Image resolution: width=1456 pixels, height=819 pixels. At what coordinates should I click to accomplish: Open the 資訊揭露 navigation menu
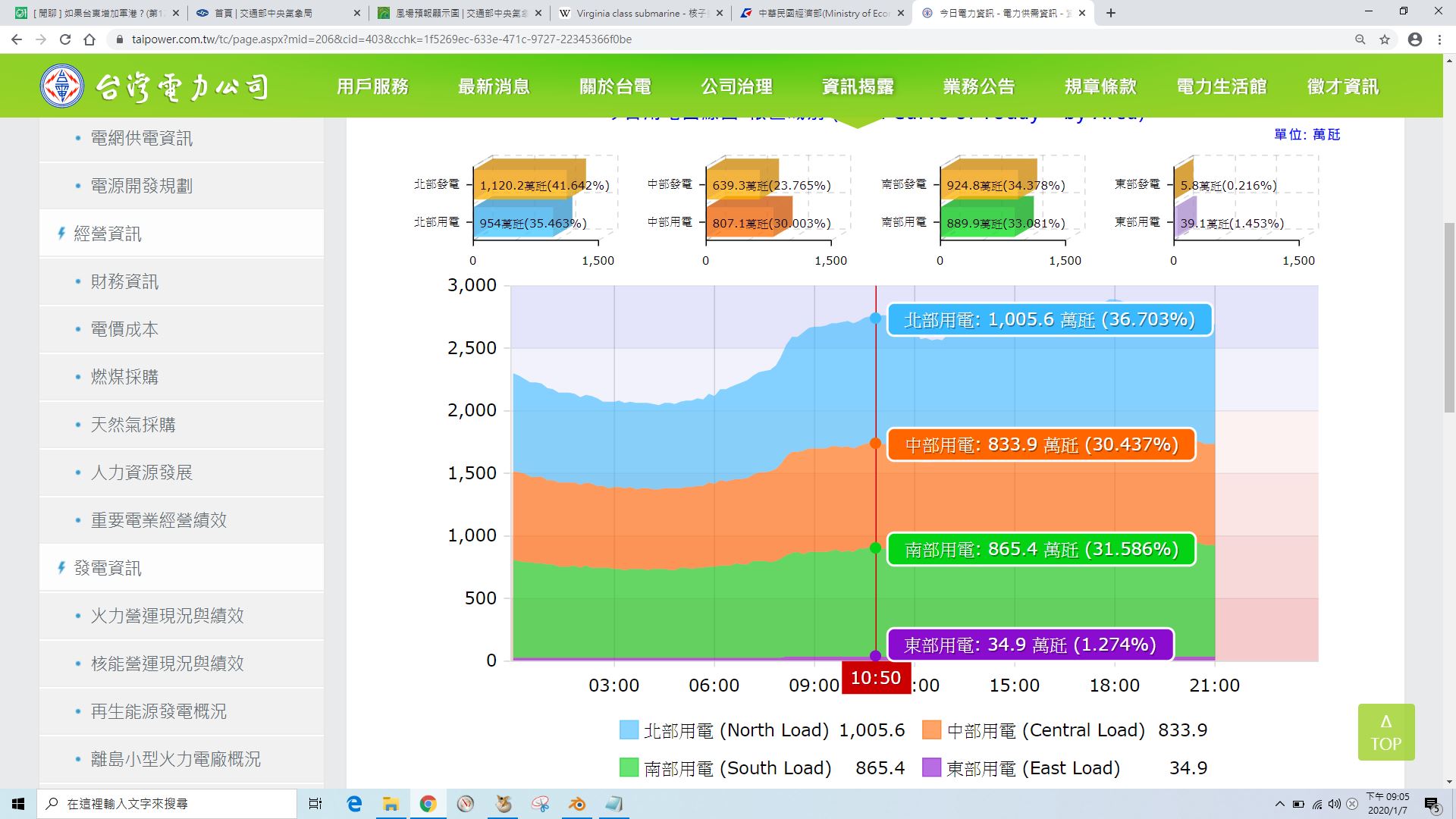point(858,86)
